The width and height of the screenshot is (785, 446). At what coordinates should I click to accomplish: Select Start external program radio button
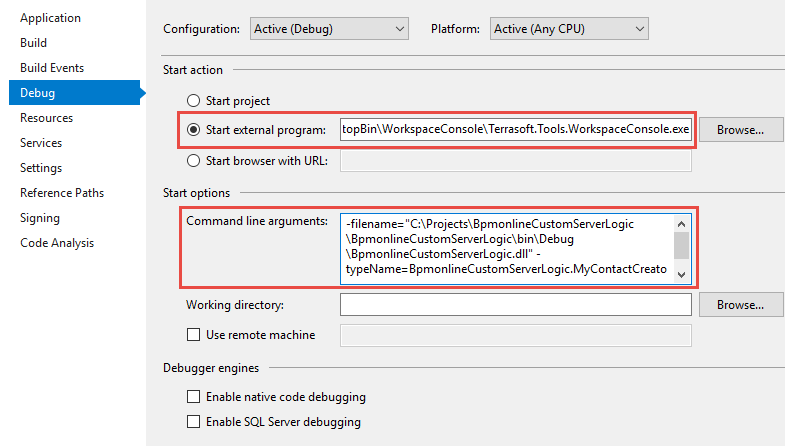point(194,130)
